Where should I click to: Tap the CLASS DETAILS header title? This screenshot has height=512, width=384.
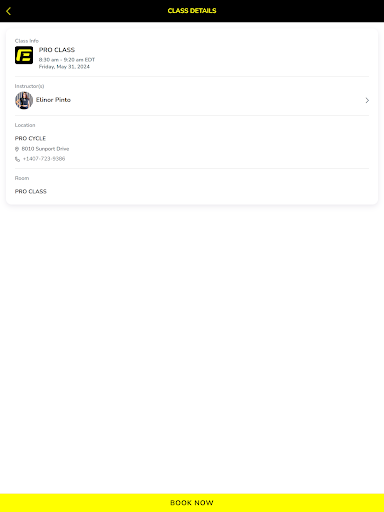coord(192,11)
